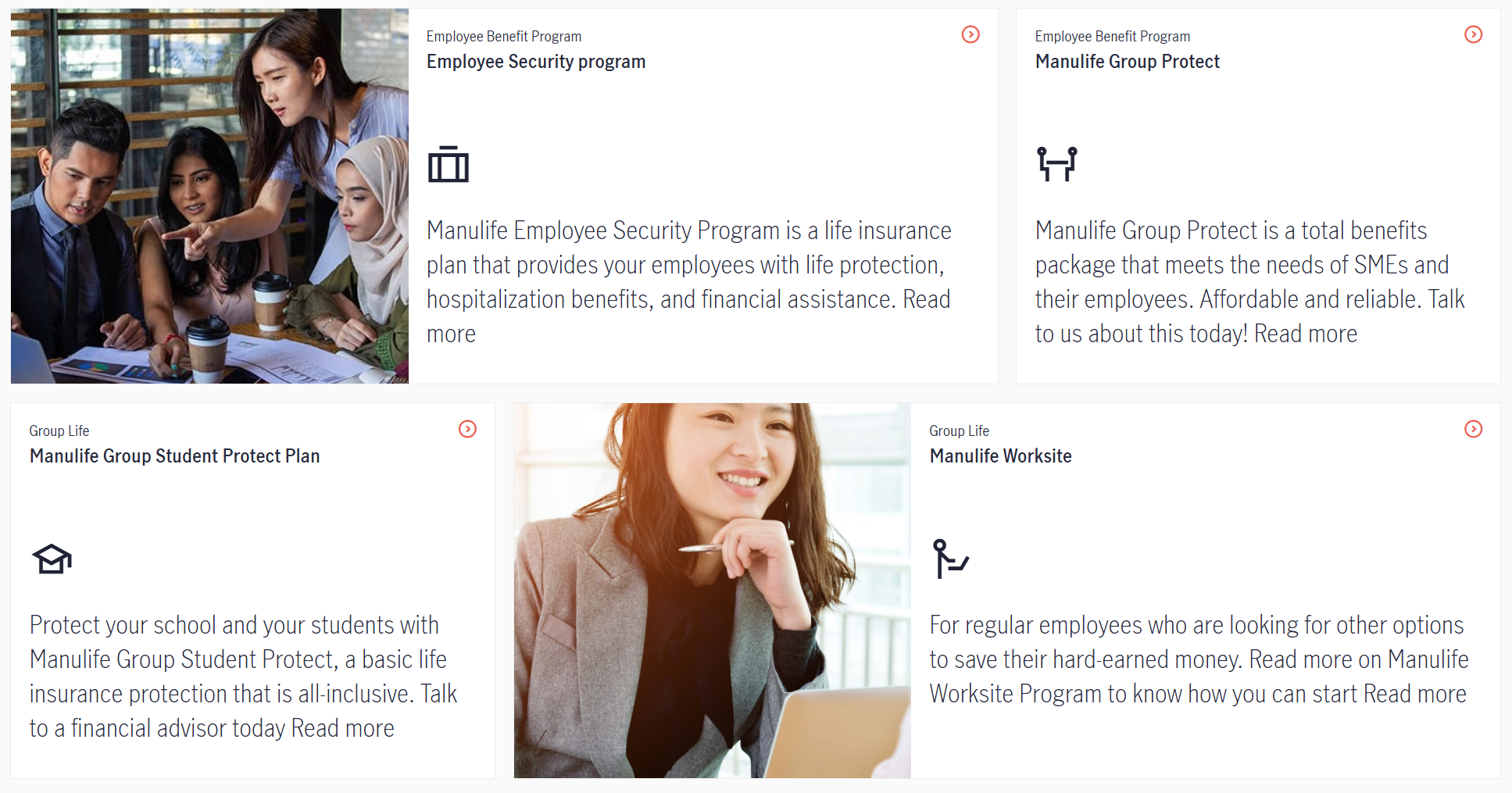Viewport: 1512px width, 793px height.
Task: Click the smiling woman with pen photo
Action: point(713,591)
